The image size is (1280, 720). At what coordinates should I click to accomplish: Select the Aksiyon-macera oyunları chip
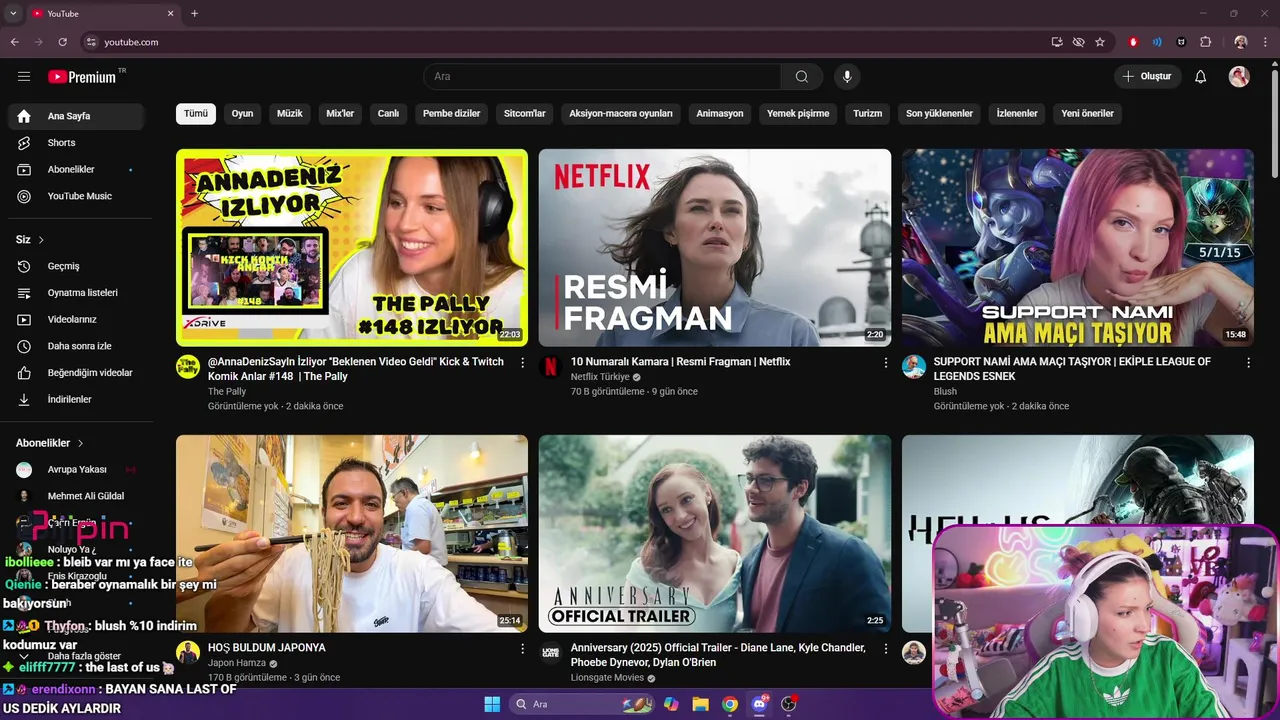(x=621, y=114)
